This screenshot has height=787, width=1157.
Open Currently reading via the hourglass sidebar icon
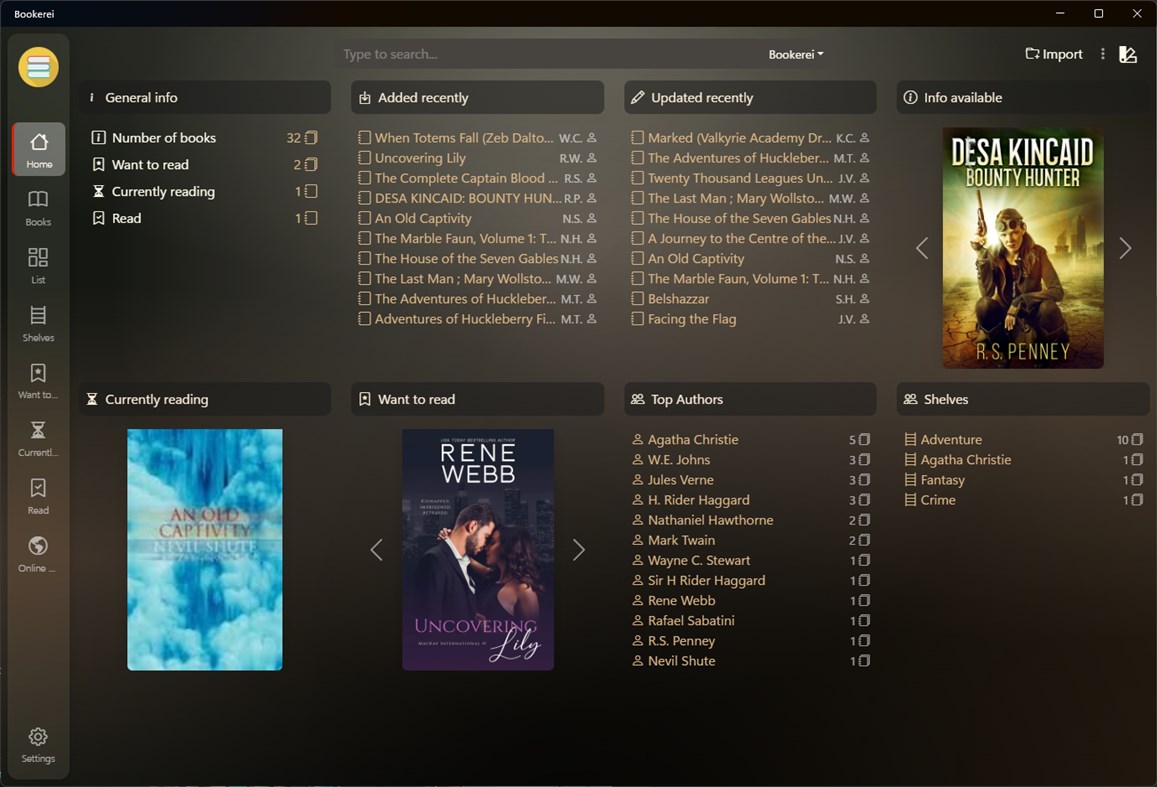37,438
